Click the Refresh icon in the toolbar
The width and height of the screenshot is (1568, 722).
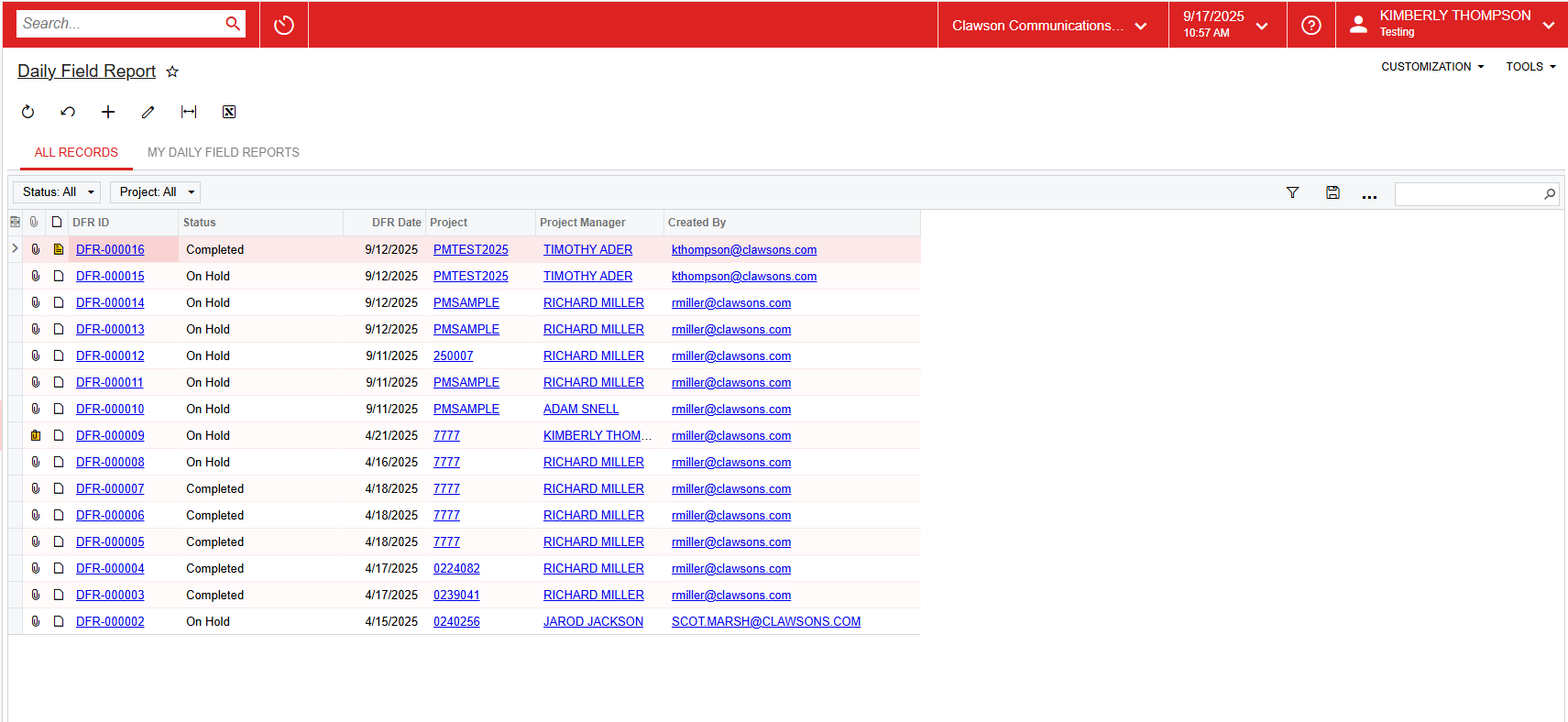27,112
